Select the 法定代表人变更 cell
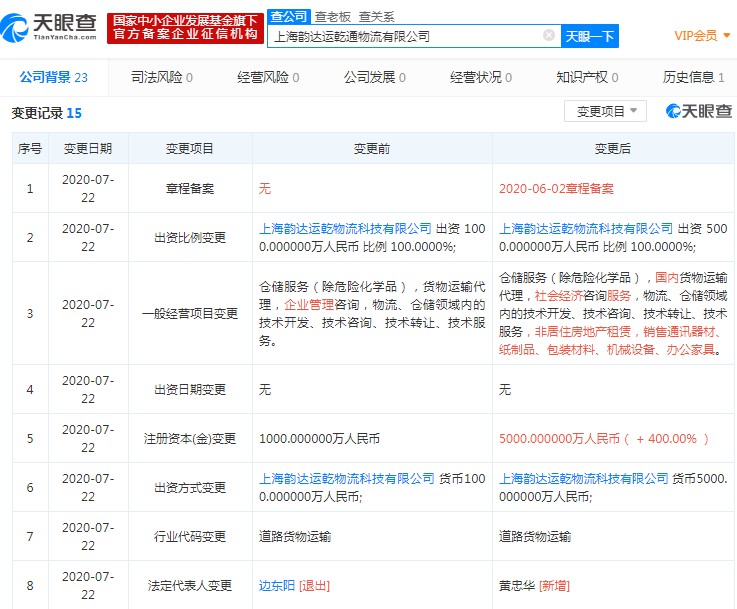This screenshot has width=737, height=609. tap(190, 586)
